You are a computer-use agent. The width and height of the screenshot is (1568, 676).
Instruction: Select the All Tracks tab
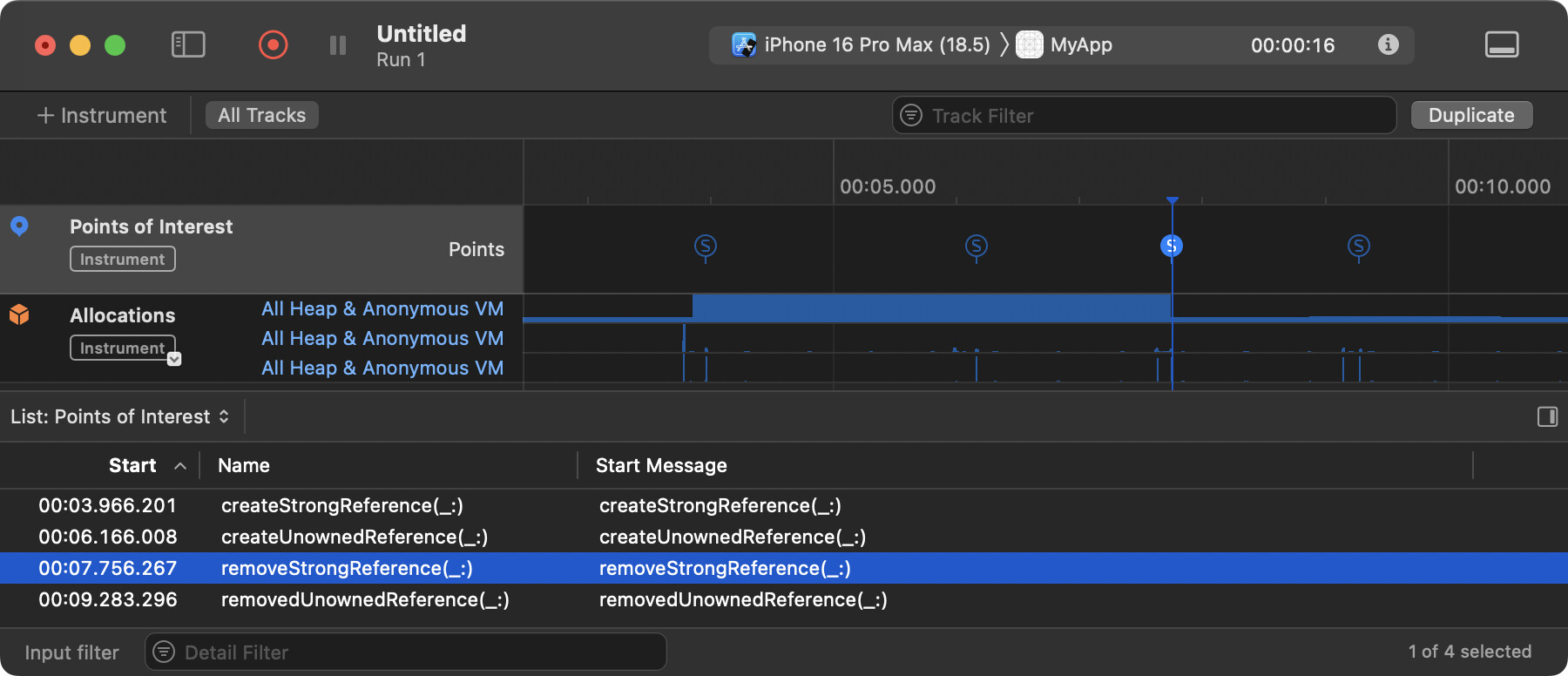click(261, 115)
